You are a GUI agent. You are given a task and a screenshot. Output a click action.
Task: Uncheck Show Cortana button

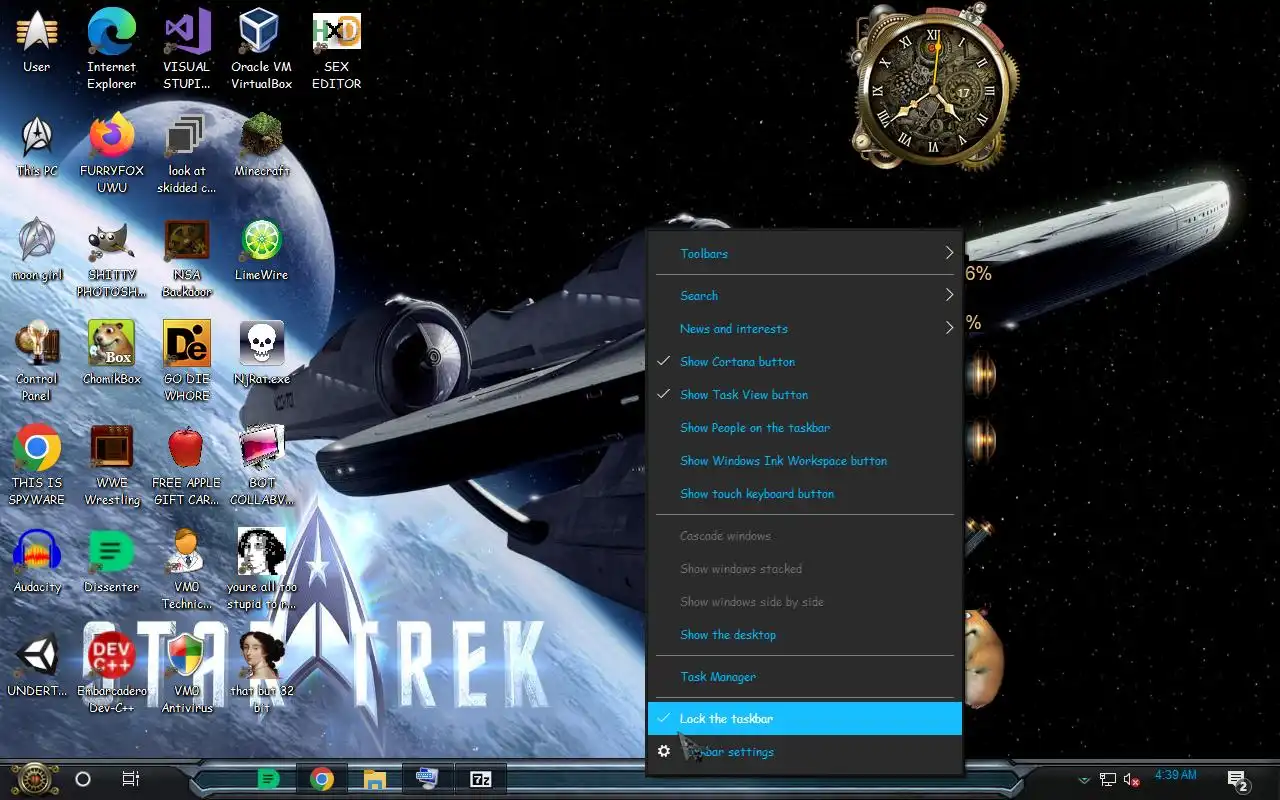(x=805, y=362)
